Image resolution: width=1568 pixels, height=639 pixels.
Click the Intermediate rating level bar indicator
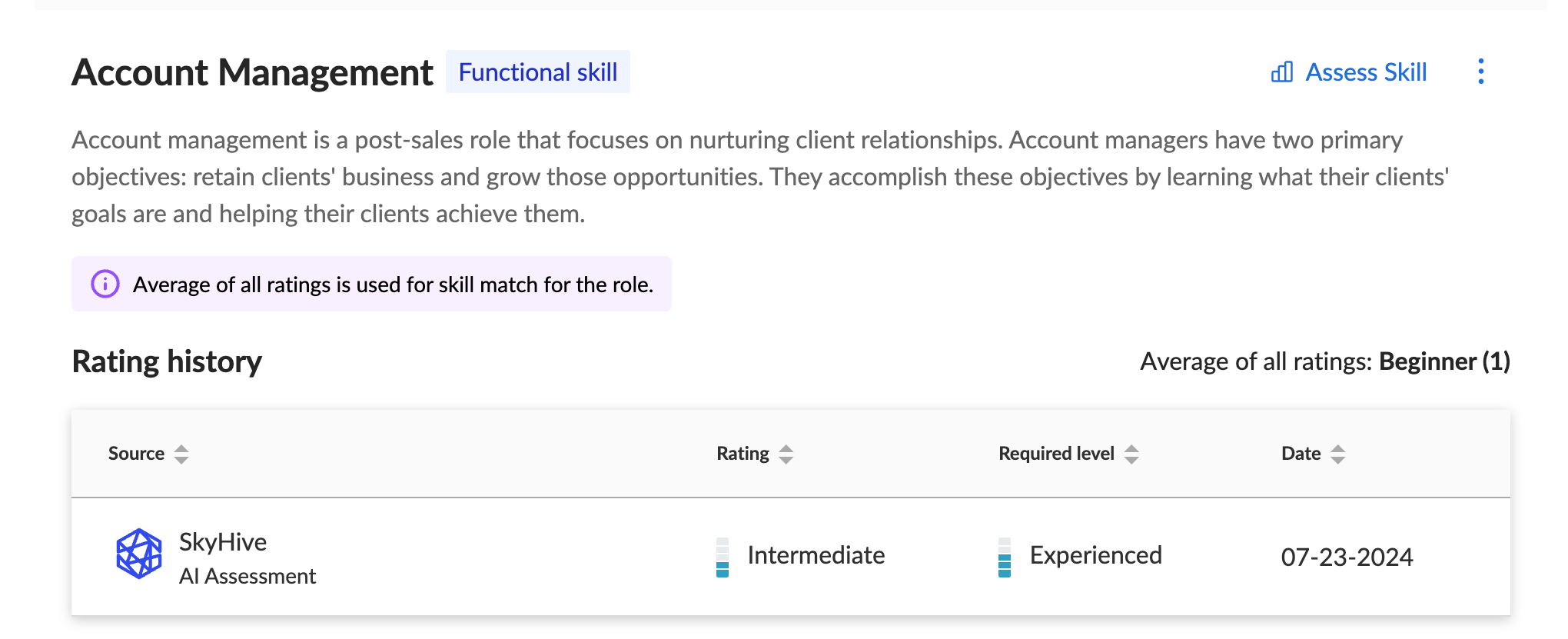point(723,557)
